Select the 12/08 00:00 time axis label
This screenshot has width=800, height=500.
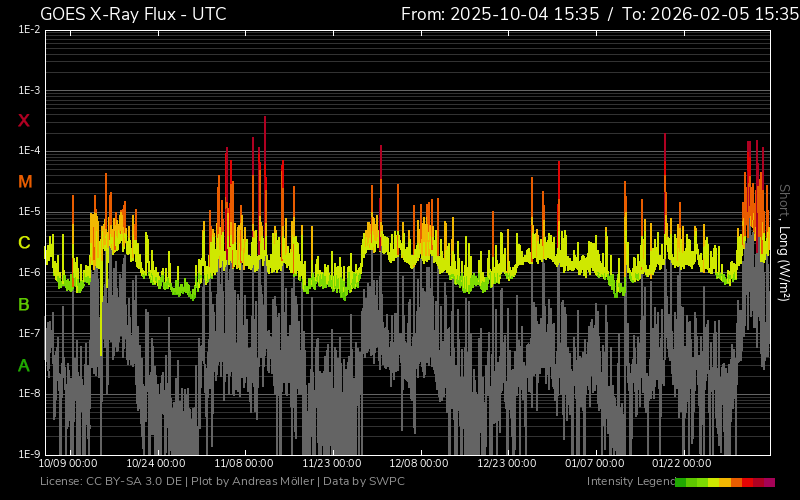point(419,464)
